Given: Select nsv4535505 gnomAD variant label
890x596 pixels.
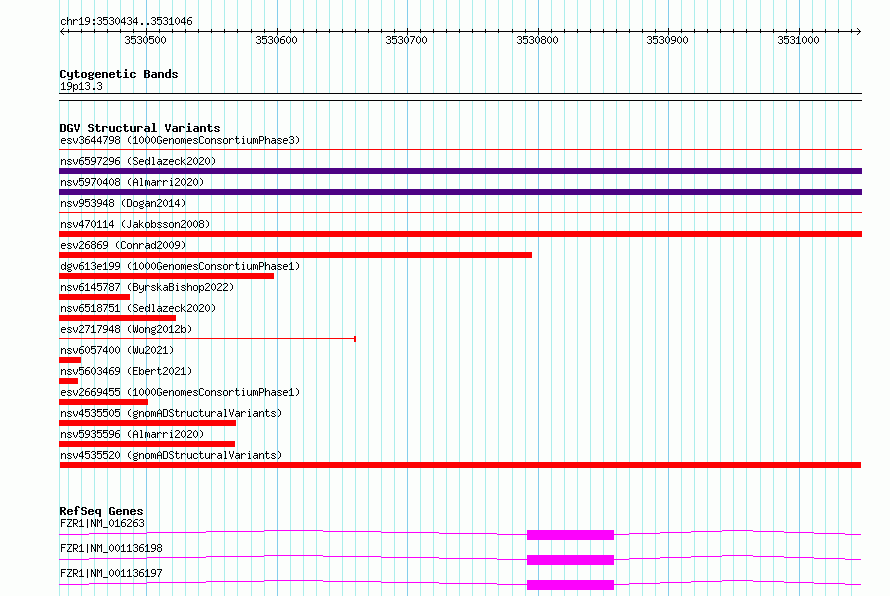Looking at the screenshot, I should pyautogui.click(x=171, y=413).
